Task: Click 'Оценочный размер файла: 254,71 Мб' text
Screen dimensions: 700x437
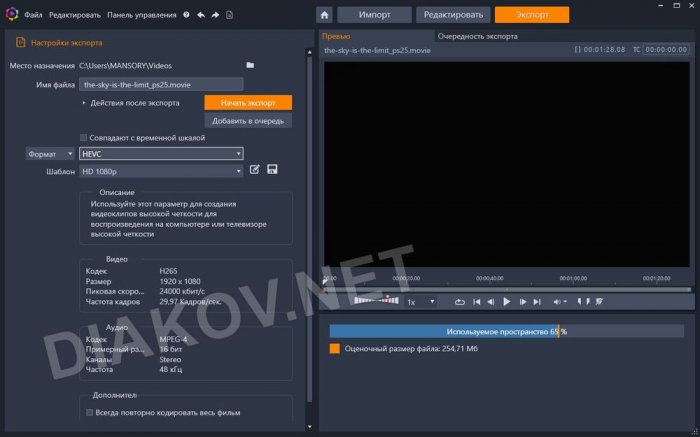Action: pos(411,349)
